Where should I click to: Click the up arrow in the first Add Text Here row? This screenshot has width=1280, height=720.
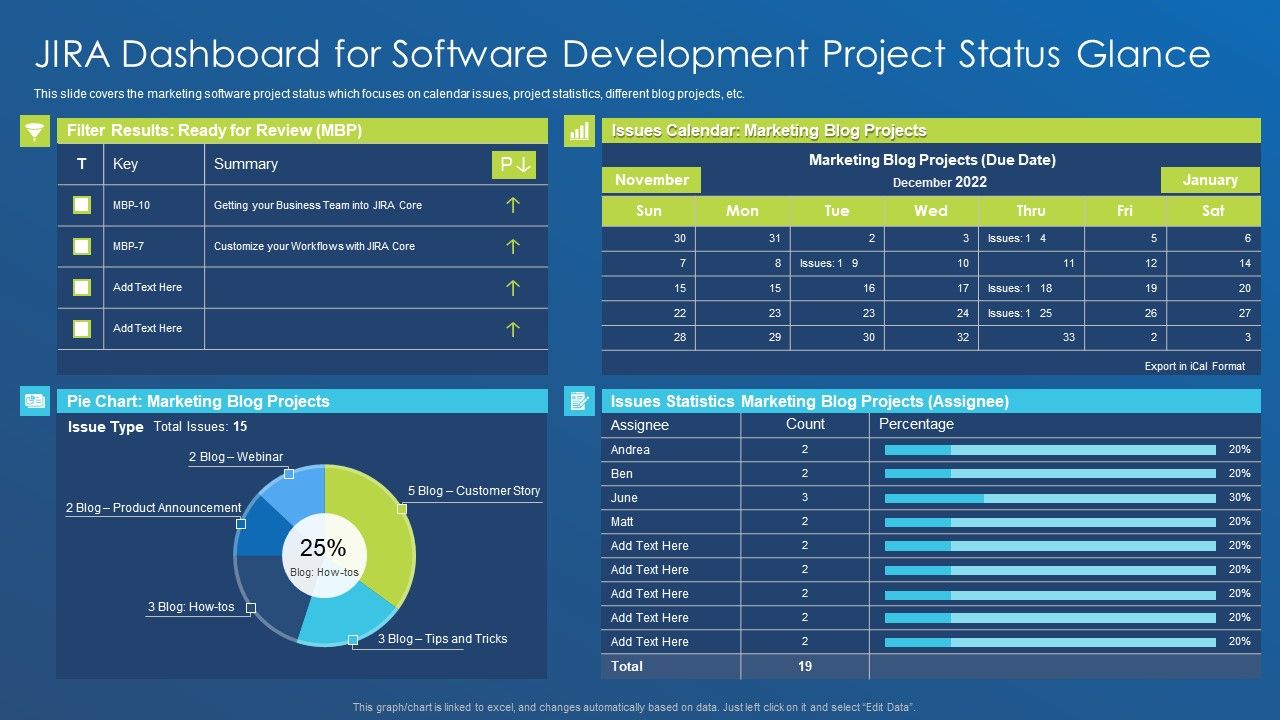point(512,286)
